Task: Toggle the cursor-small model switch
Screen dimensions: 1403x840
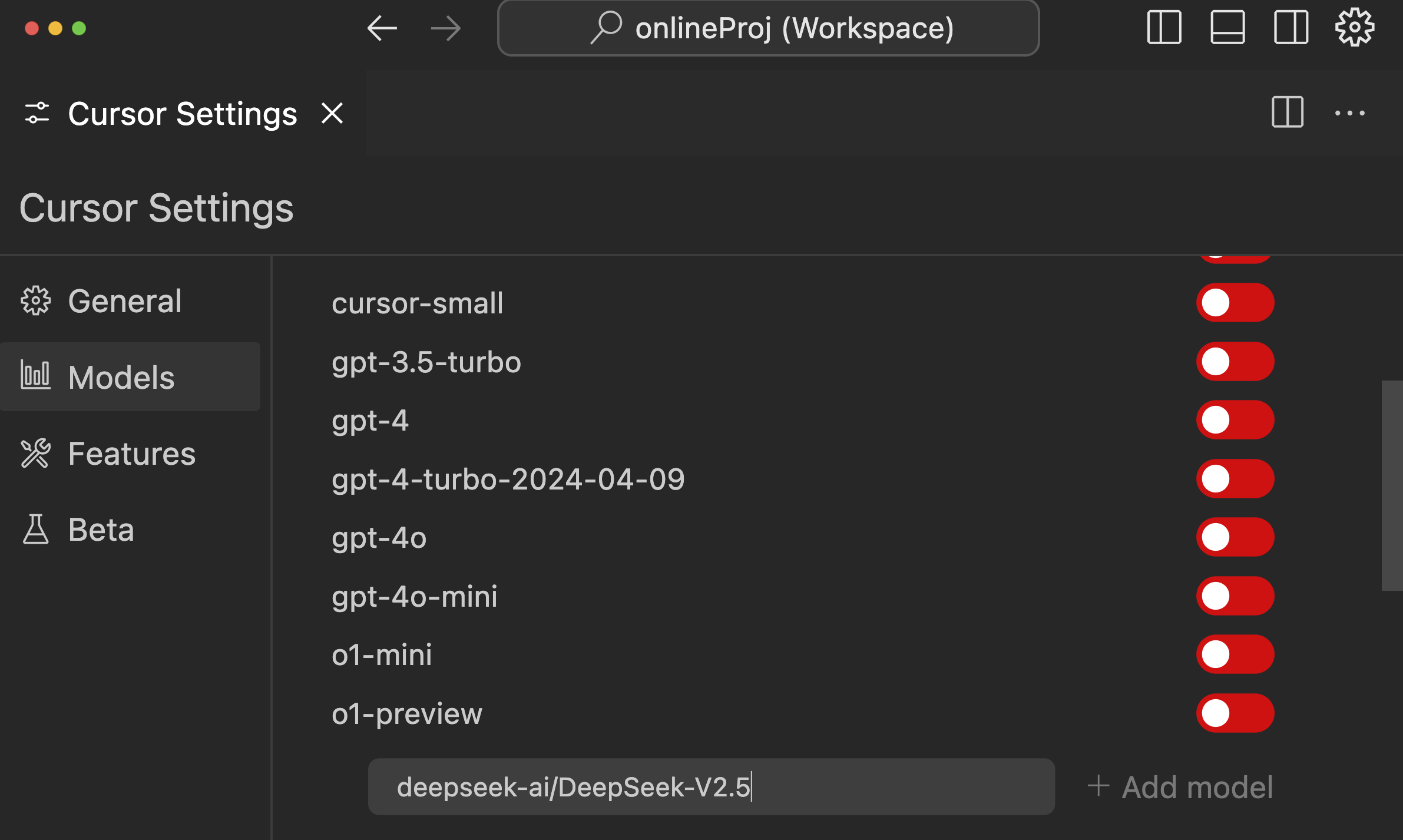Action: (1235, 303)
